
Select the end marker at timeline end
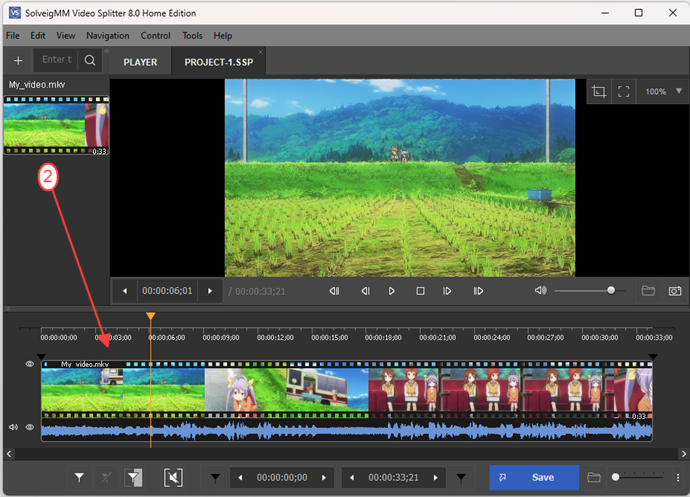[653, 357]
